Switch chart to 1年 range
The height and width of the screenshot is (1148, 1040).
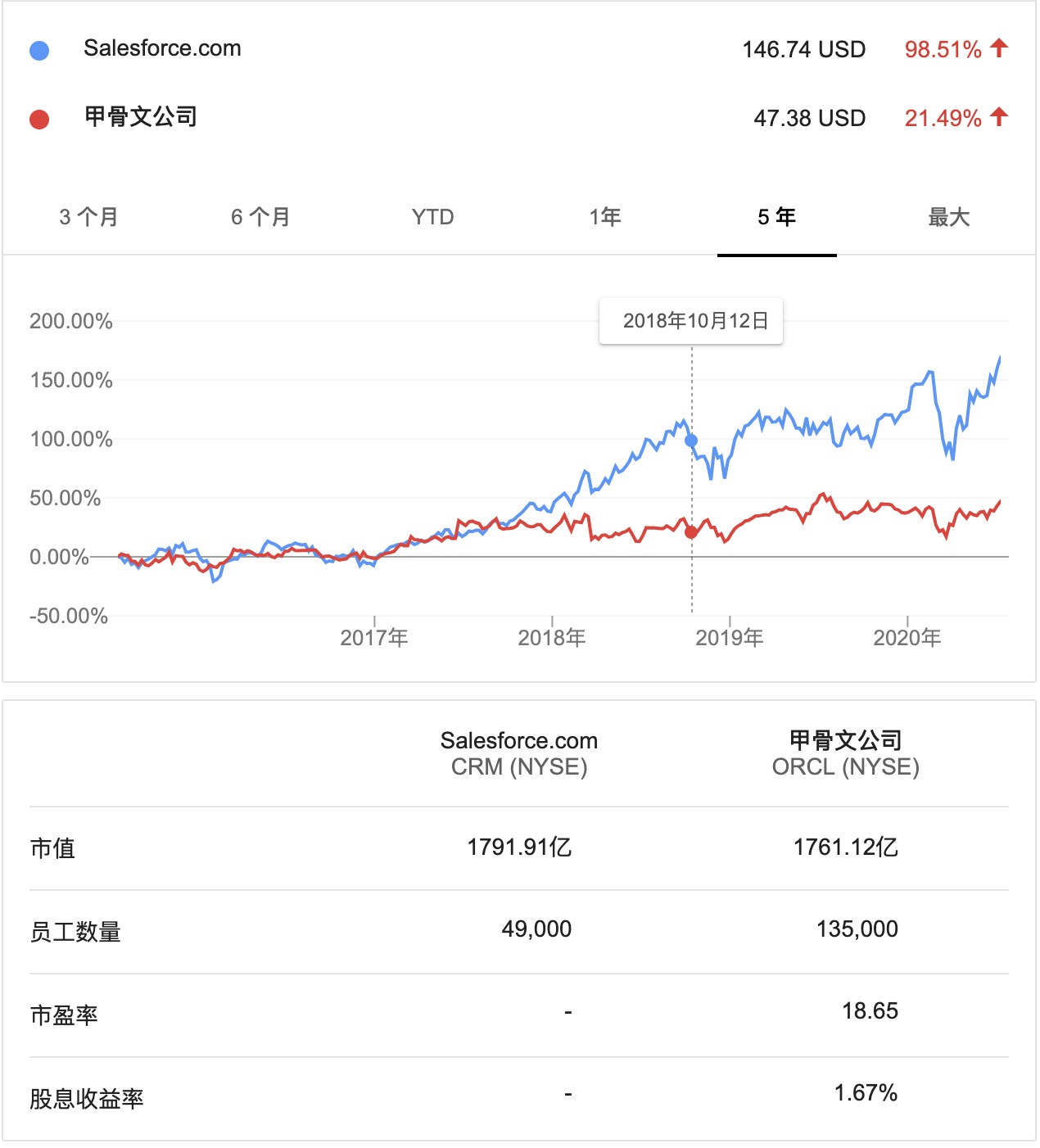[x=605, y=217]
